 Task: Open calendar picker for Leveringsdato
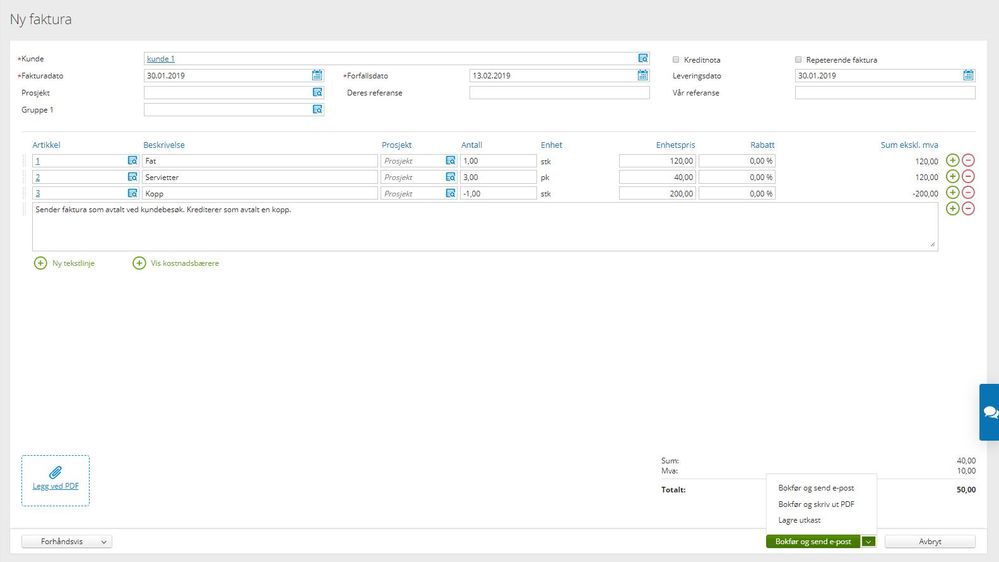[968, 75]
